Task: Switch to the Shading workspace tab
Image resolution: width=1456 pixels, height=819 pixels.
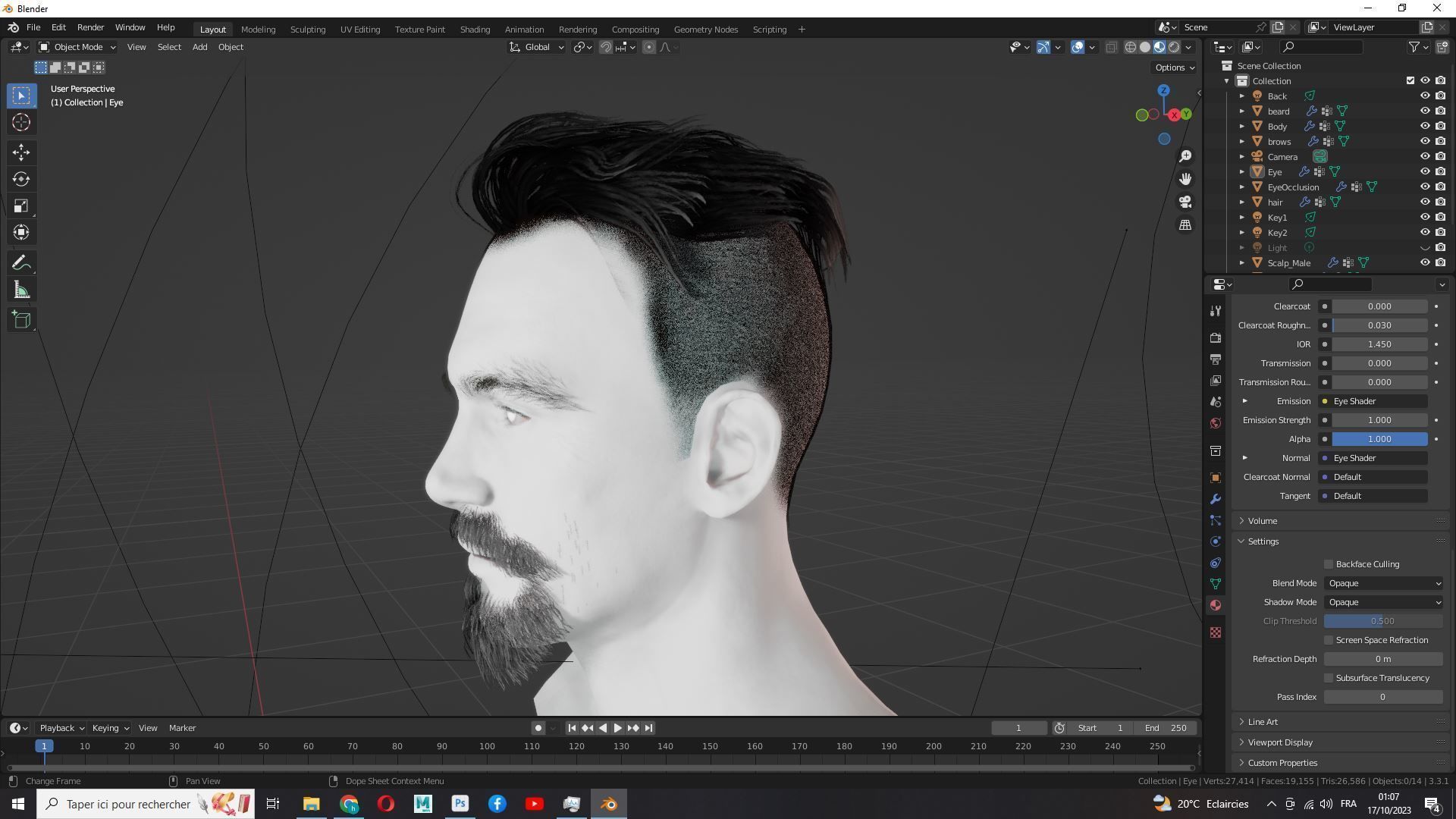Action: pos(475,30)
